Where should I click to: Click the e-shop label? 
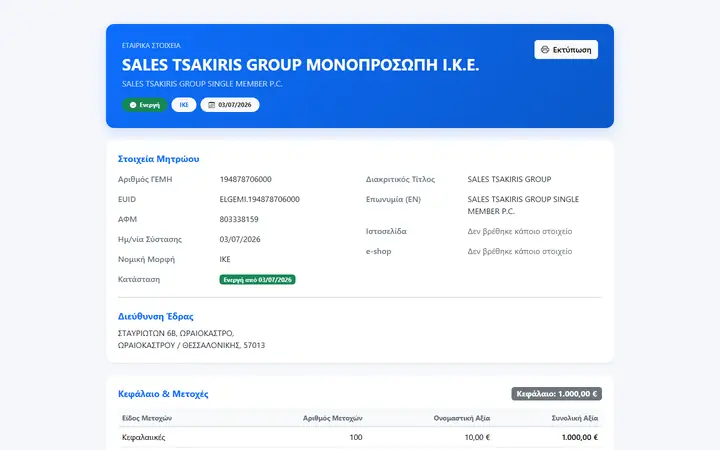(x=378, y=251)
